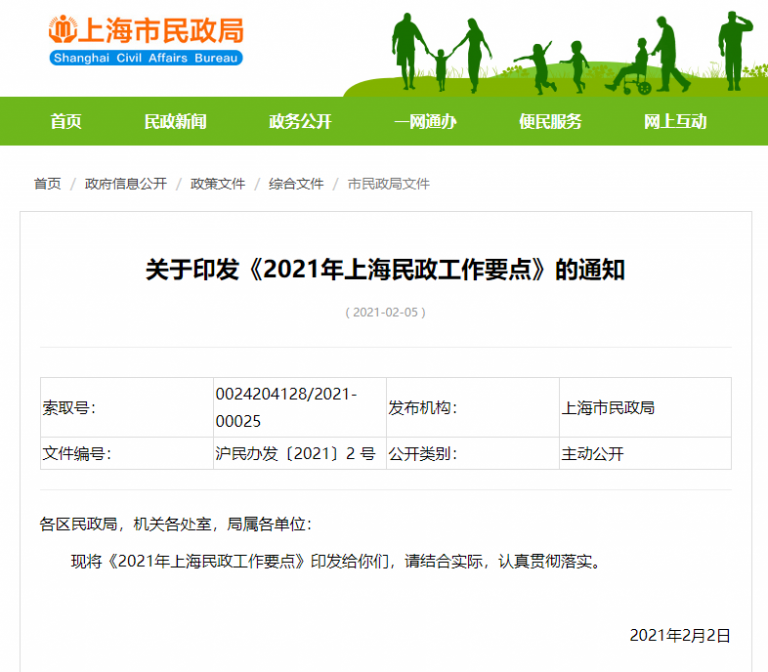Image resolution: width=768 pixels, height=672 pixels.
Task: Select the 发布机构 label cell
Action: (x=473, y=408)
